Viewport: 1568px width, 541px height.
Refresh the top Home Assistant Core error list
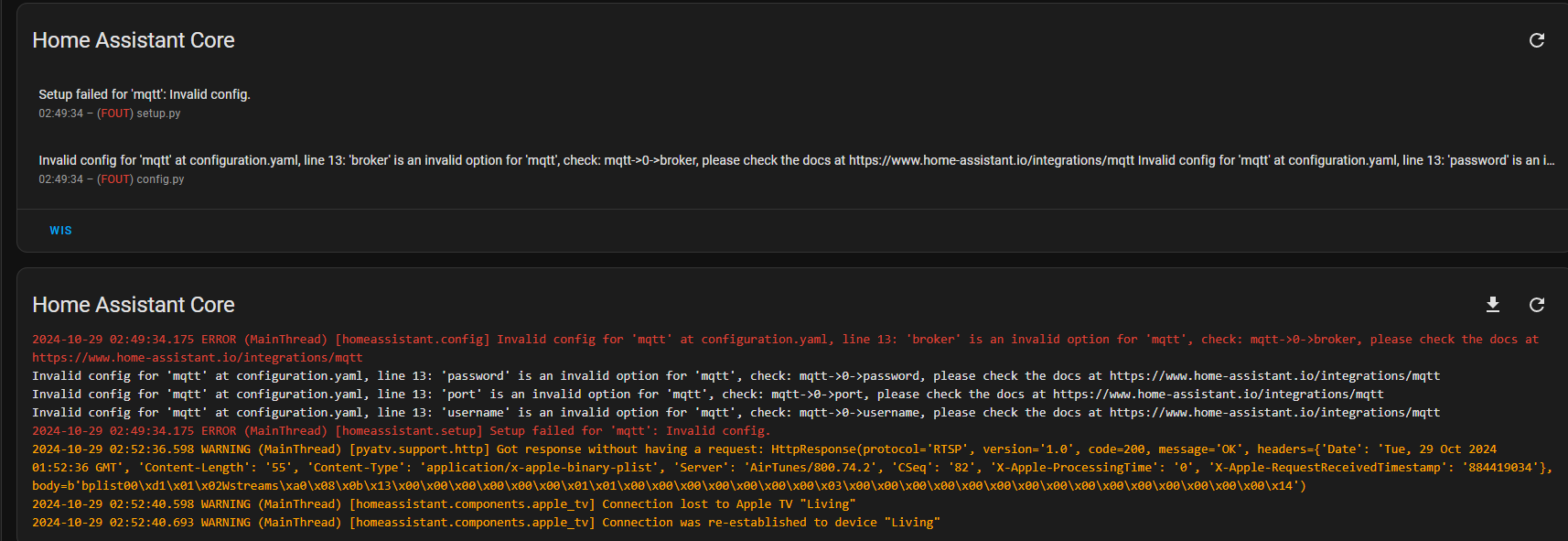[1537, 40]
